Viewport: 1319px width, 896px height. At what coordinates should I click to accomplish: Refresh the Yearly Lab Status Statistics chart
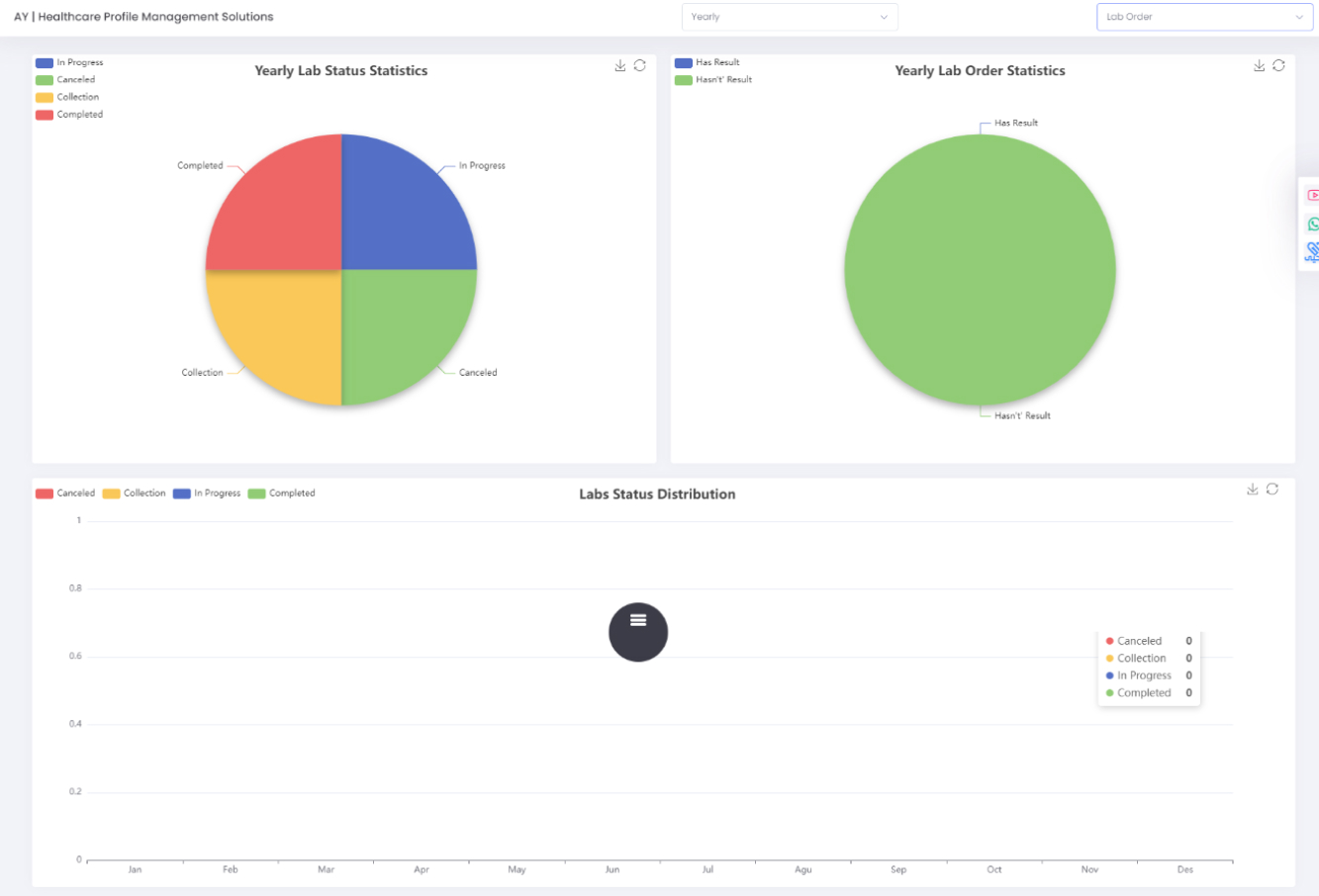(640, 65)
